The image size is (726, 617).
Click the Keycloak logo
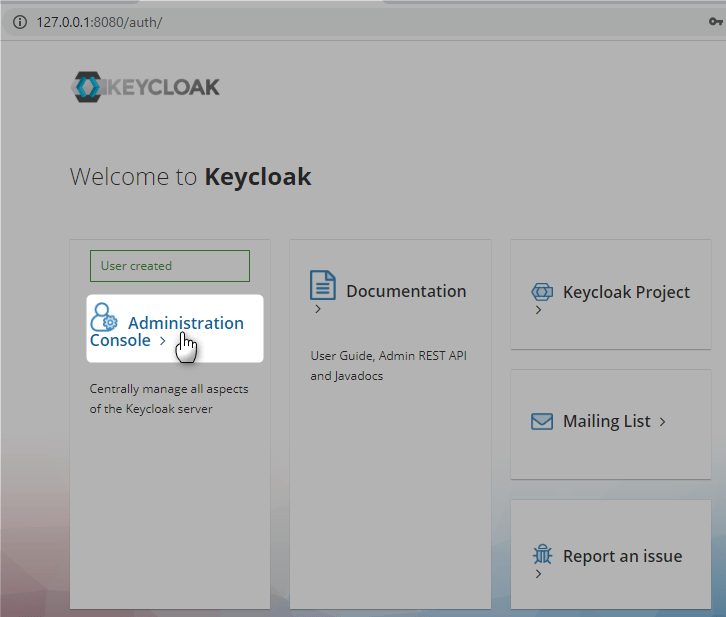pos(145,87)
